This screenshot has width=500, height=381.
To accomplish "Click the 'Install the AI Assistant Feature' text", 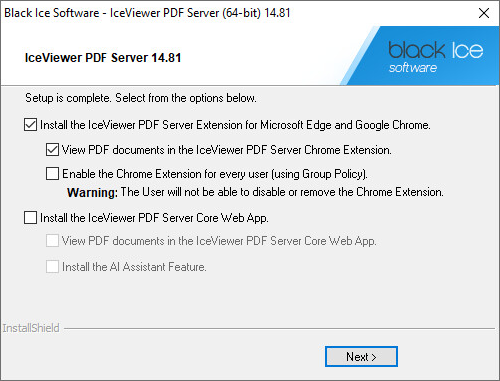I will (134, 267).
